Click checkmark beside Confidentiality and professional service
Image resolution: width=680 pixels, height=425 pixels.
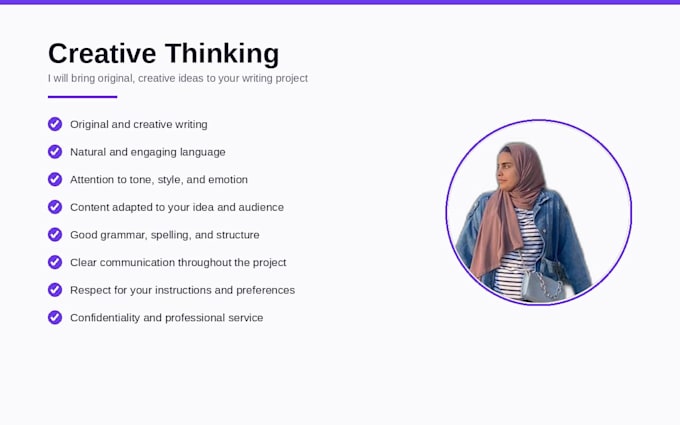pyautogui.click(x=55, y=317)
